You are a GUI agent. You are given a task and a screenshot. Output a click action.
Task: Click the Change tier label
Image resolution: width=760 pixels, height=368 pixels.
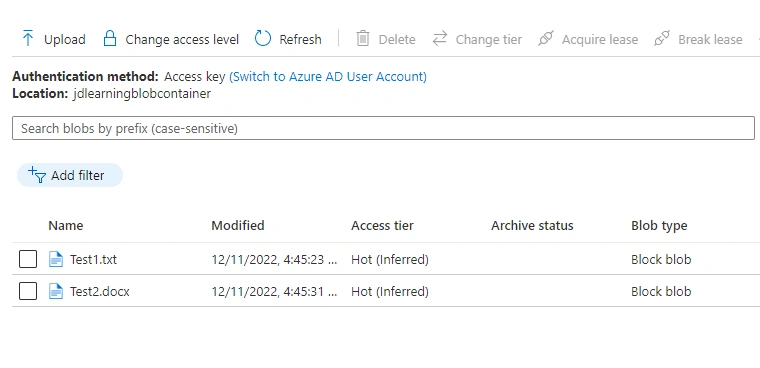coord(489,39)
